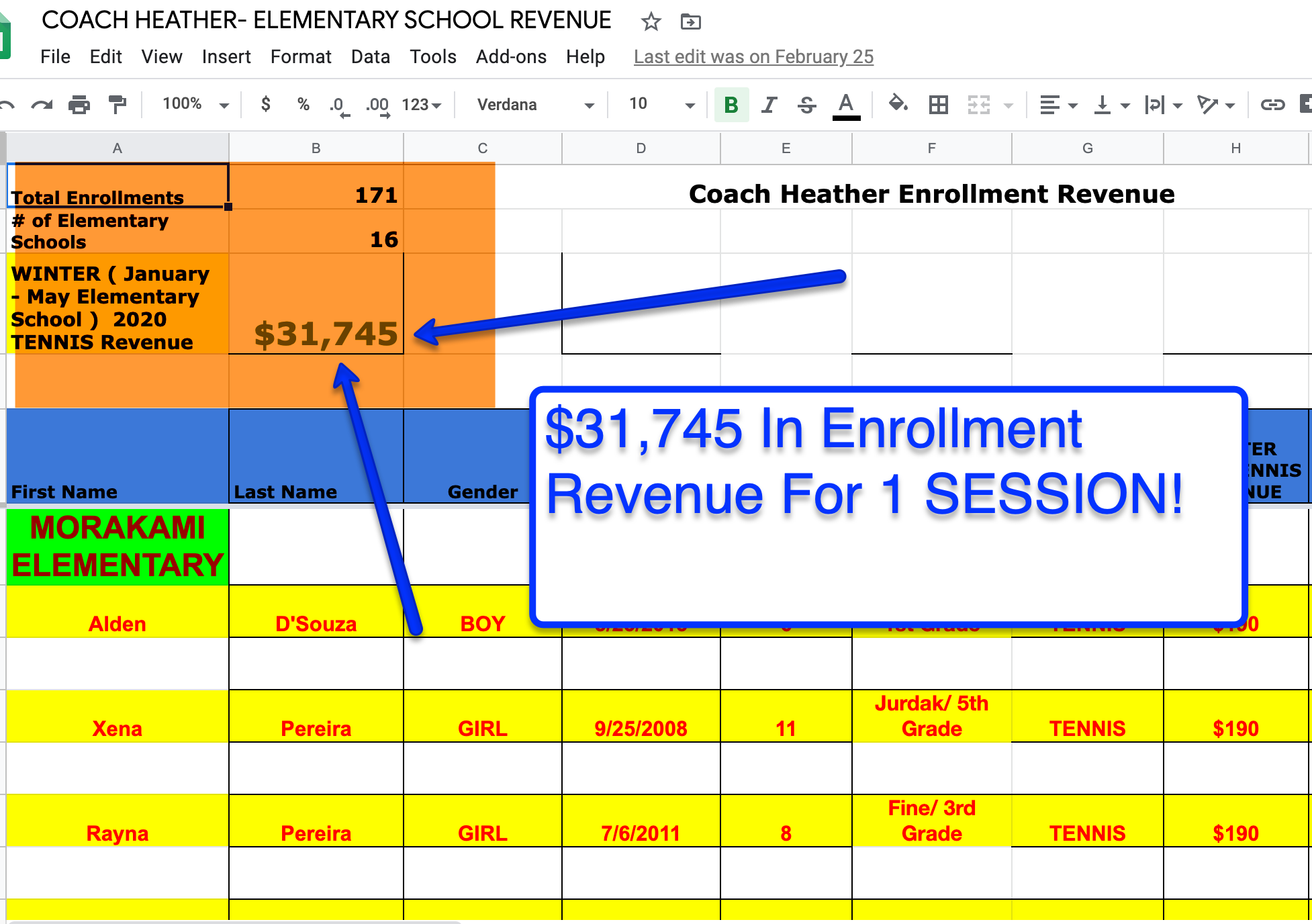Screen dimensions: 1312x924
Task: Select the Alden first name cell
Action: 118,611
